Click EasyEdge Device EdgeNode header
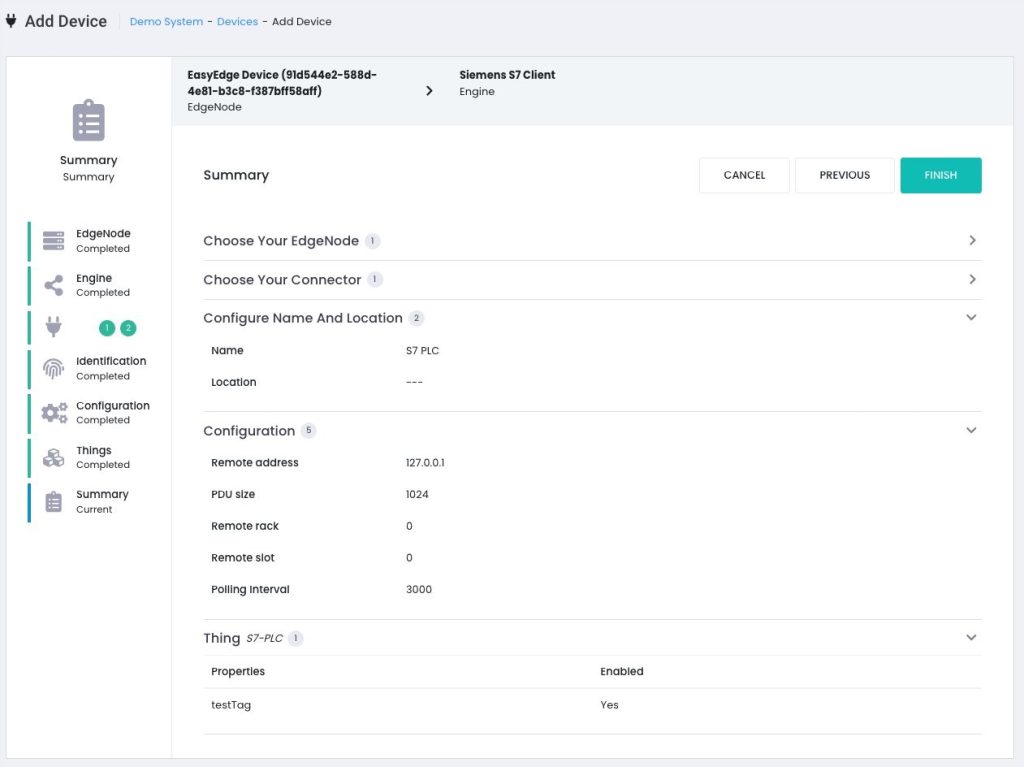The height and width of the screenshot is (767, 1024). pos(282,90)
